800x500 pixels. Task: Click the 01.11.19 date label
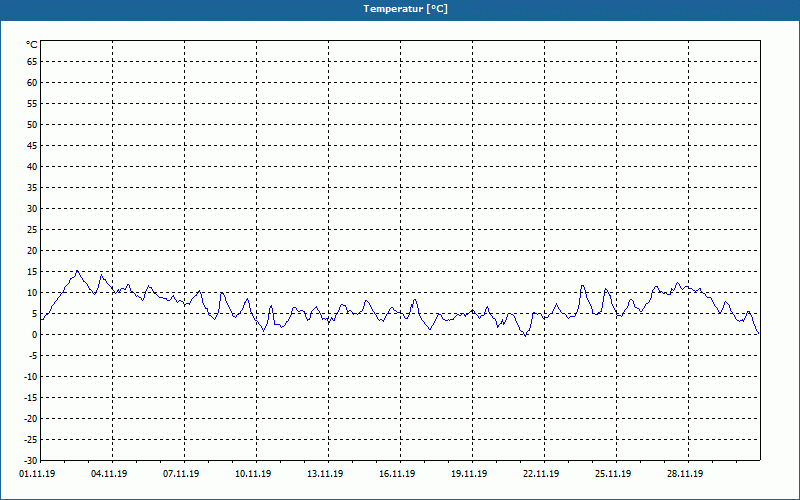tap(37, 473)
